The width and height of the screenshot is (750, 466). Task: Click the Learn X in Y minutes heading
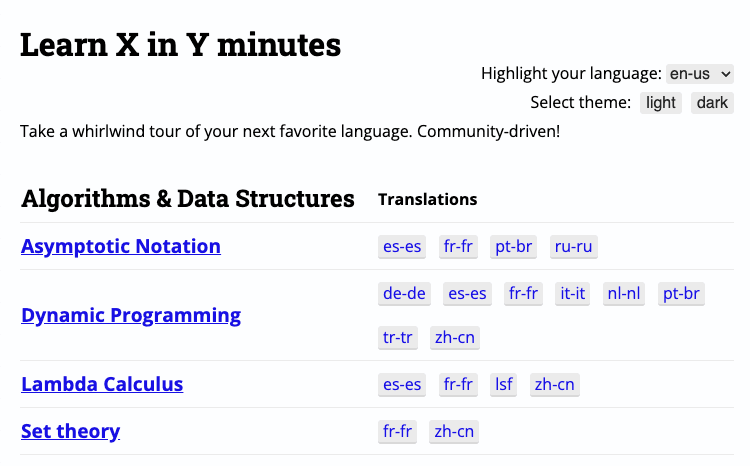181,45
